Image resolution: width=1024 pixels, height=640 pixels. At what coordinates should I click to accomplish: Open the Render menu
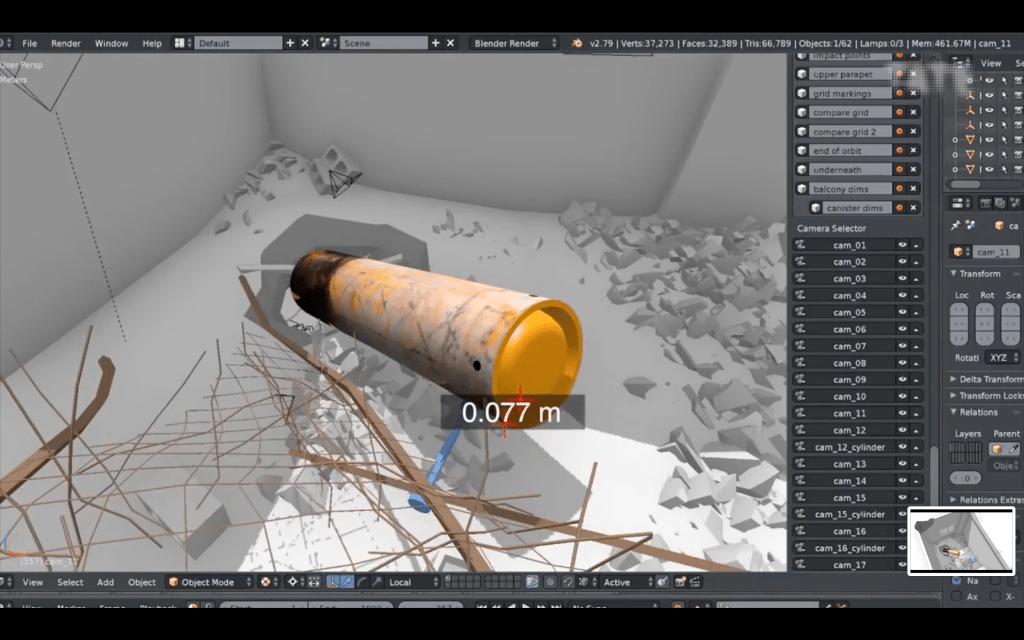click(66, 43)
